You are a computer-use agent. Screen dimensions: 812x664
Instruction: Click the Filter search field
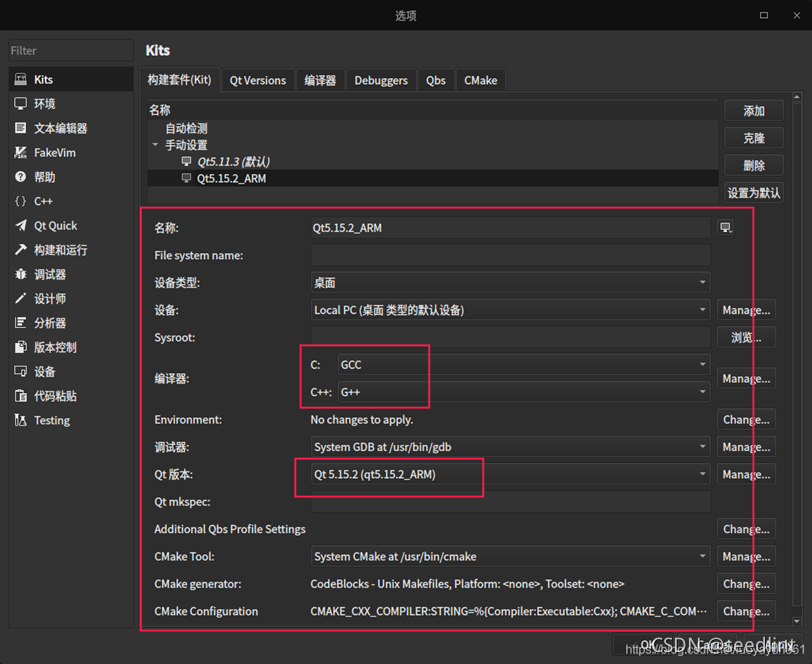[71, 51]
